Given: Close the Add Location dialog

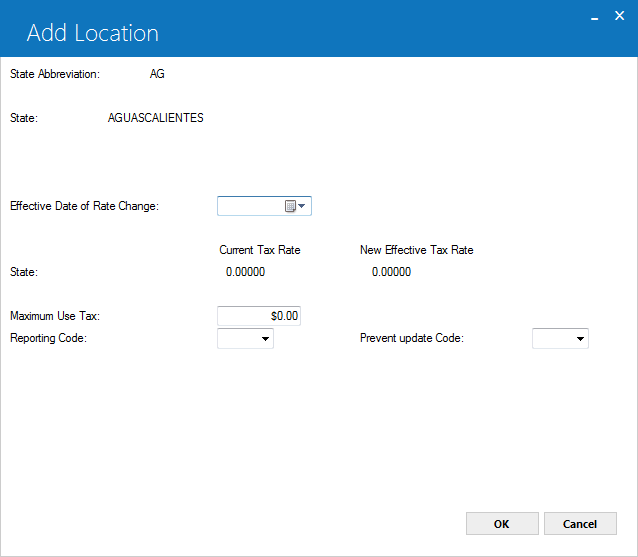Looking at the screenshot, I should (619, 16).
